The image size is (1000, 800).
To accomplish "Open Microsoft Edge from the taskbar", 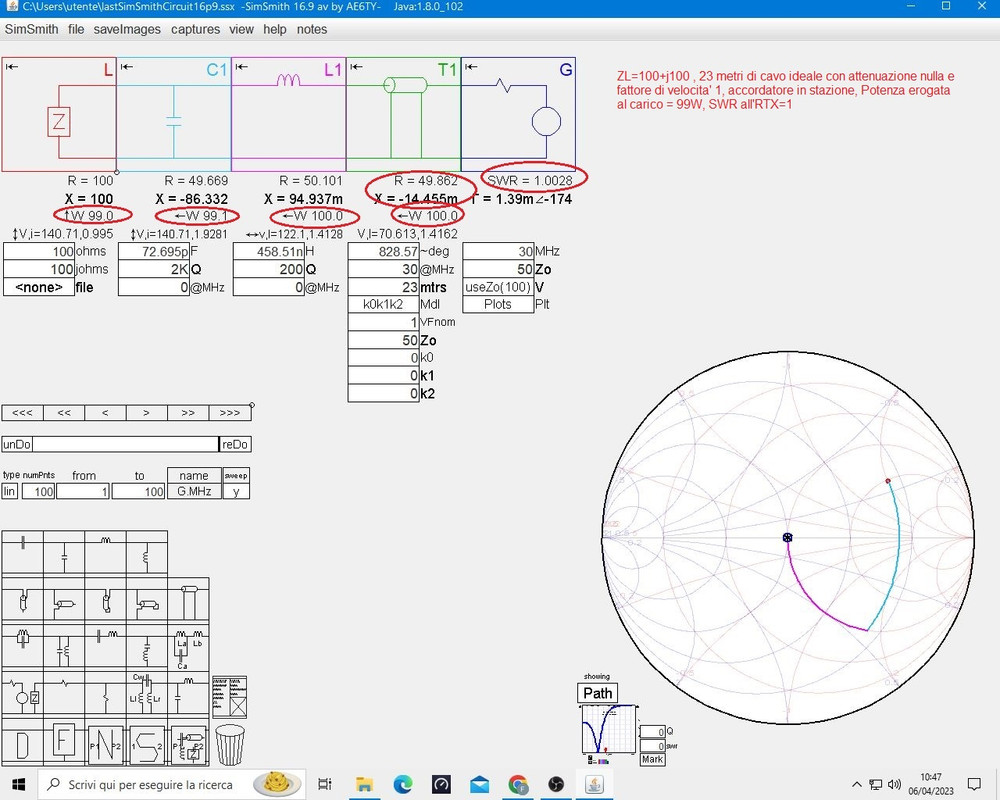I will tap(402, 784).
